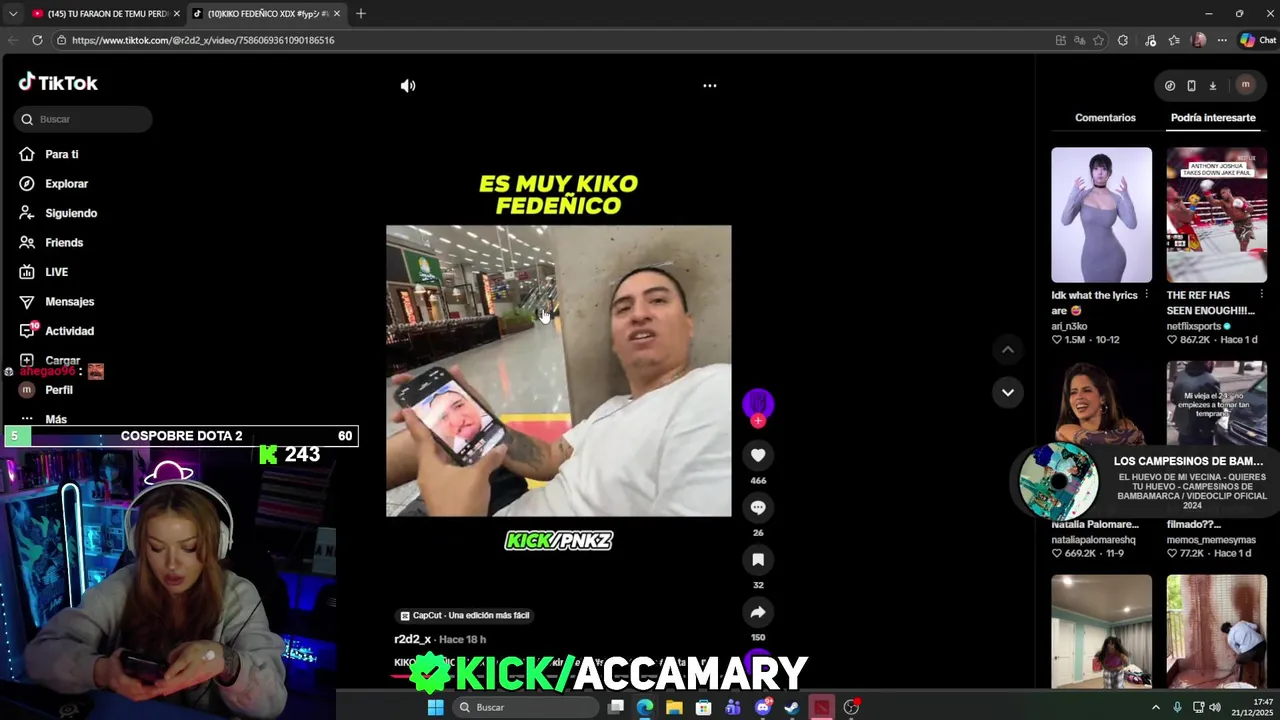This screenshot has width=1280, height=720.
Task: Click the netflixsports username link
Action: (x=1194, y=326)
